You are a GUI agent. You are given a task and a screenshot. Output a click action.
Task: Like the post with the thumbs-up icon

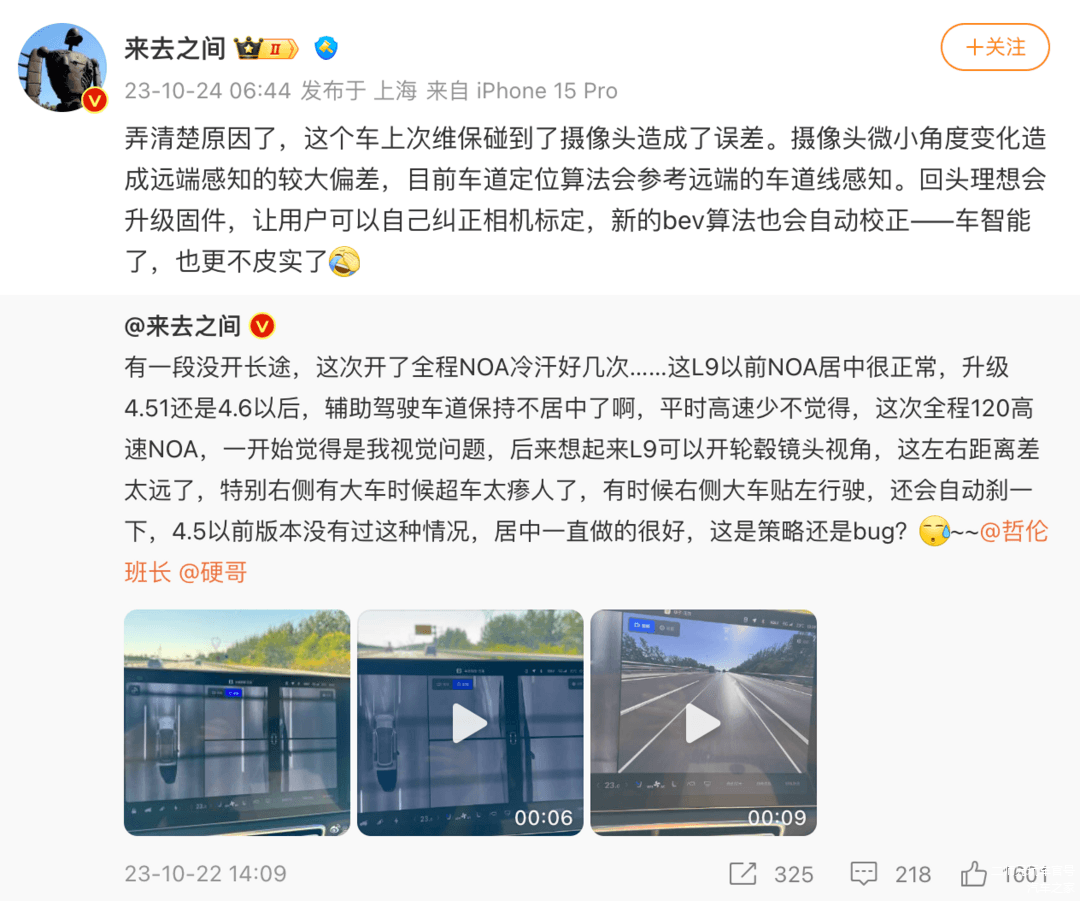point(973,873)
